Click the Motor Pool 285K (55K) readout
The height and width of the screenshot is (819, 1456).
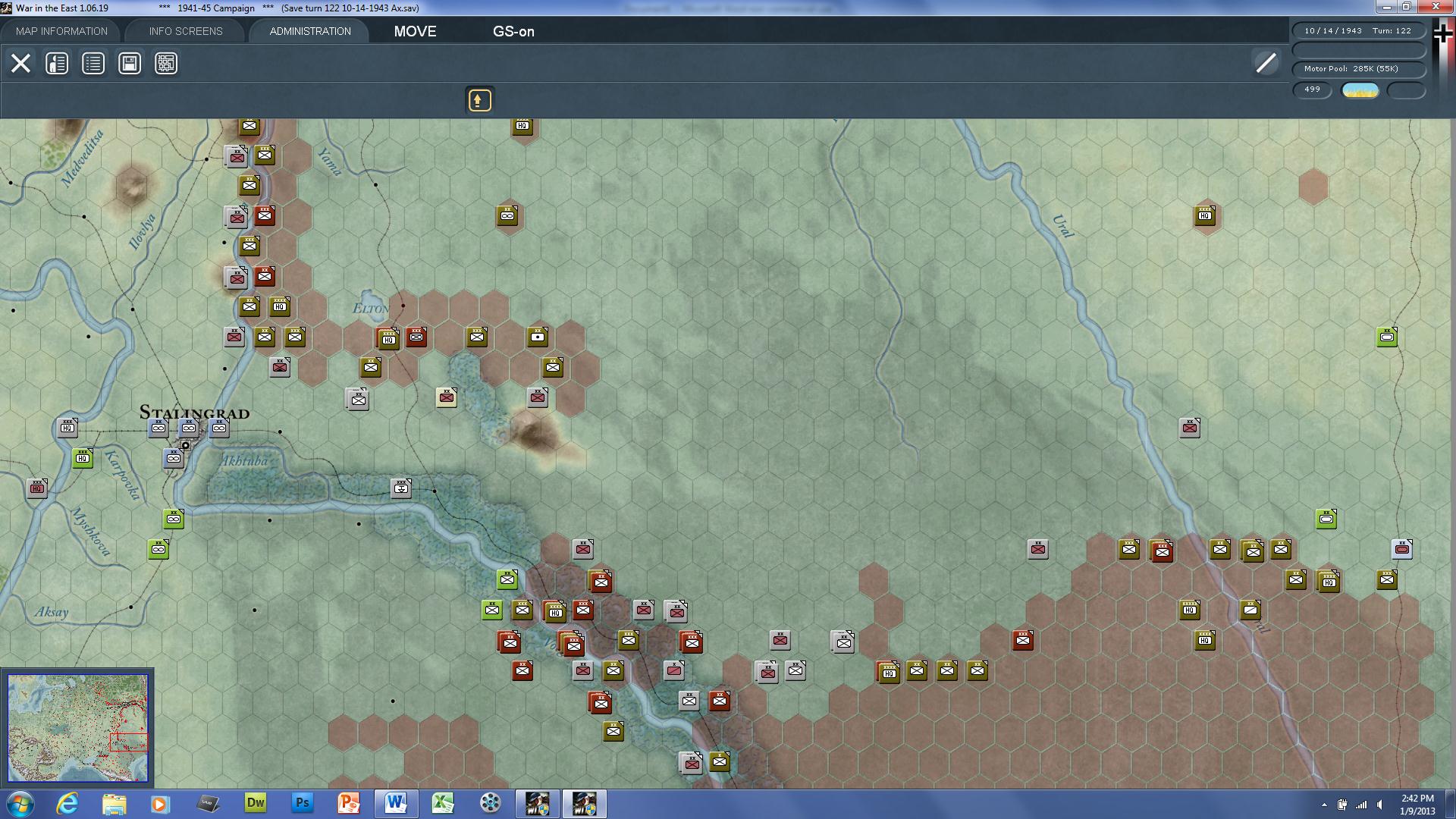click(x=1358, y=69)
